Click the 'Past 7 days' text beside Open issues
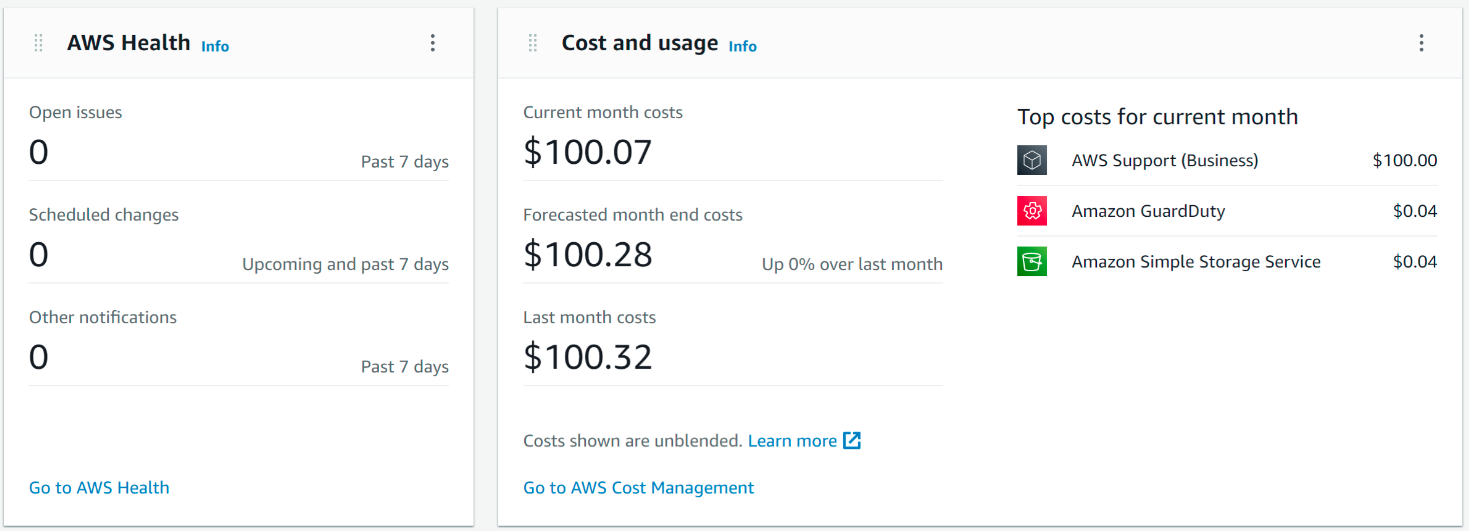This screenshot has width=1469, height=531. click(405, 162)
